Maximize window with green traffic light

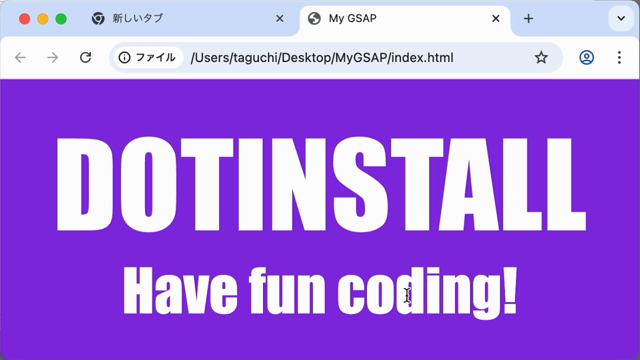pyautogui.click(x=61, y=19)
